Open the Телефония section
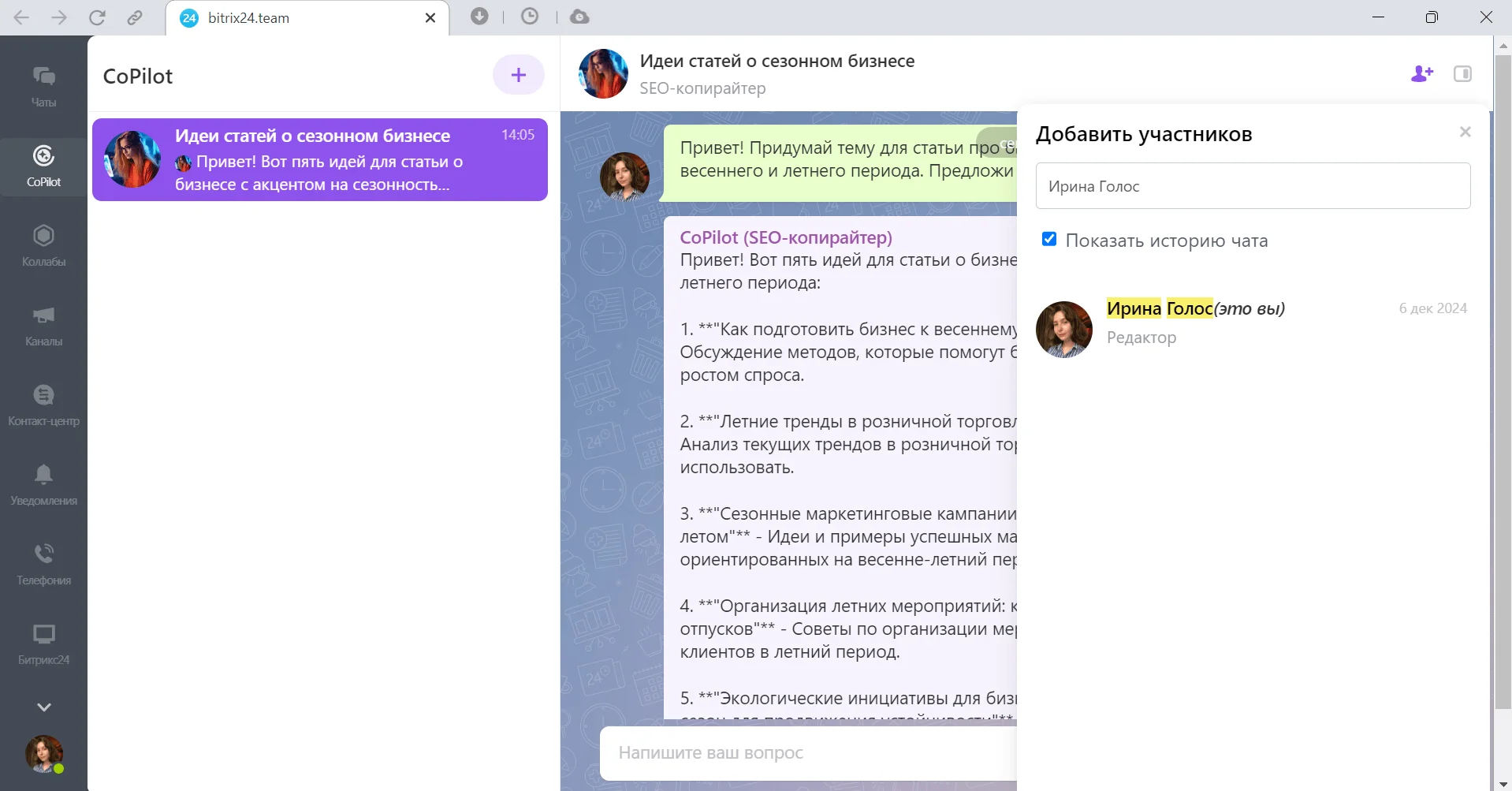1512x791 pixels. pos(43,563)
